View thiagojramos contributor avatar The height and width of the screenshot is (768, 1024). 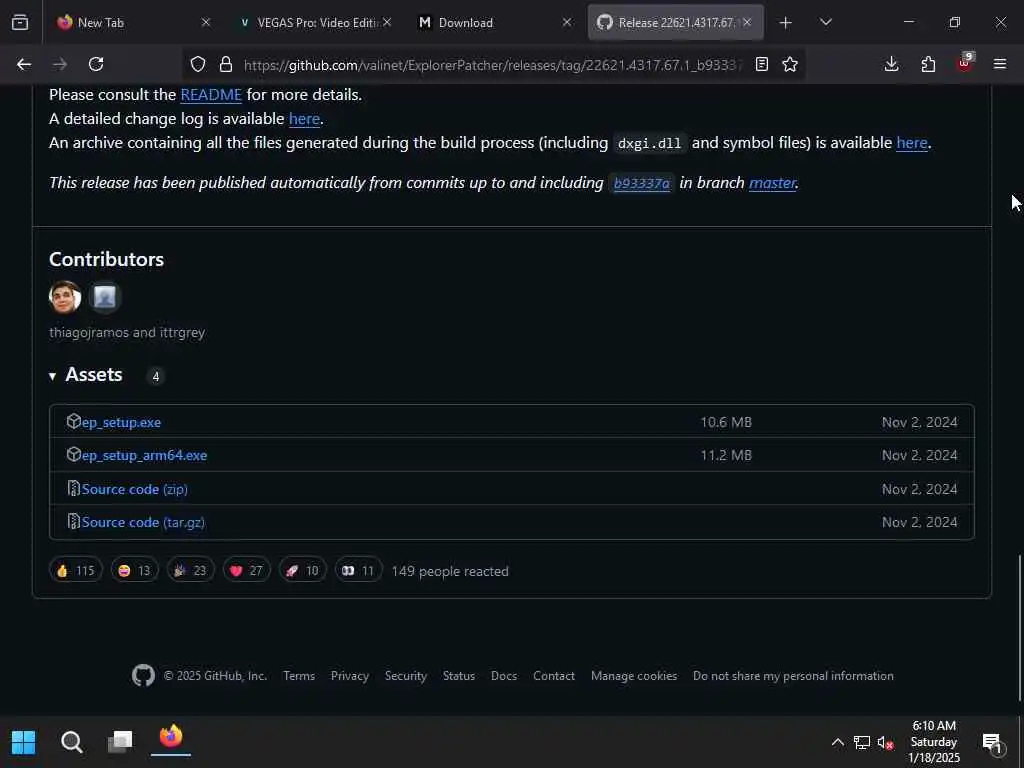point(65,297)
